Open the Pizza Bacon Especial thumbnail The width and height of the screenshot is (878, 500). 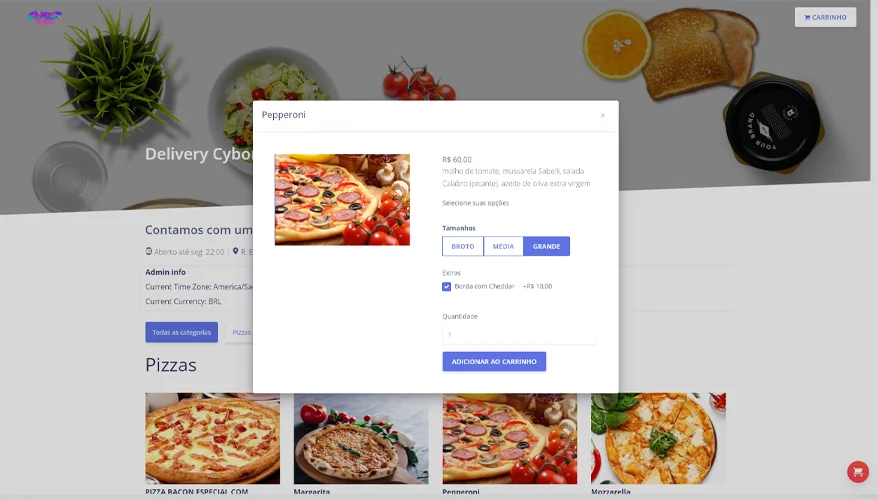coord(213,438)
